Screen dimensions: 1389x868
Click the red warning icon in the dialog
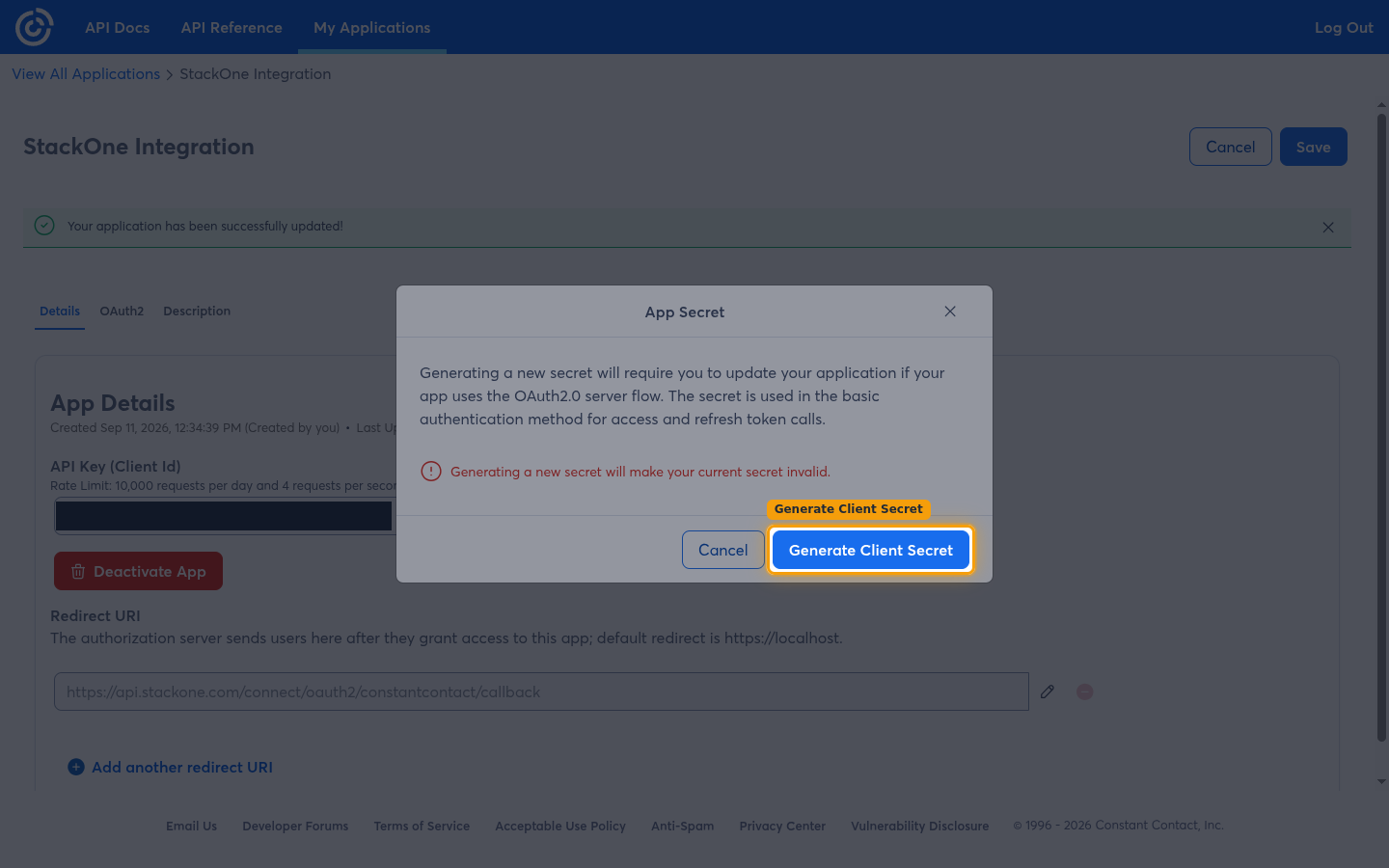(431, 472)
